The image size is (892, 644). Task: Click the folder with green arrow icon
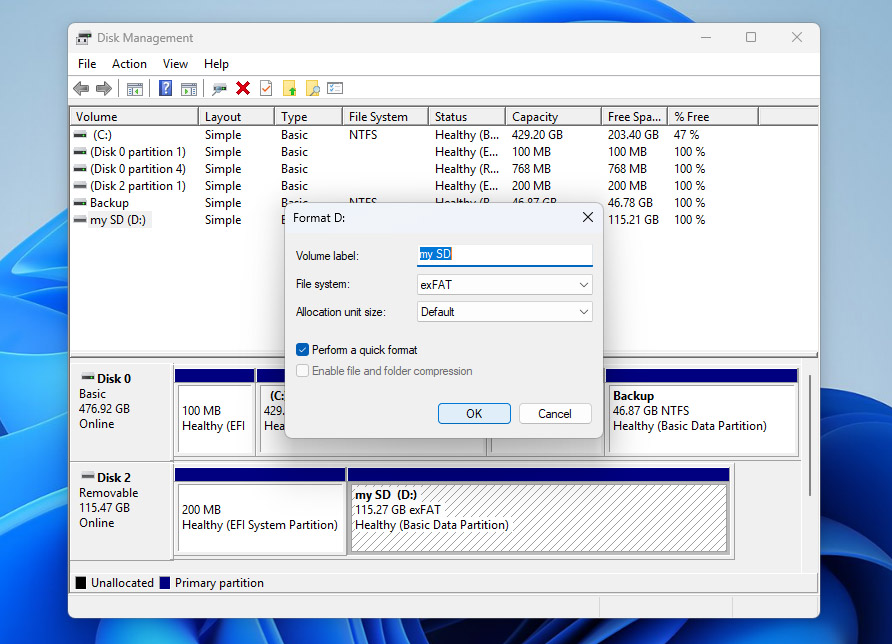click(290, 88)
